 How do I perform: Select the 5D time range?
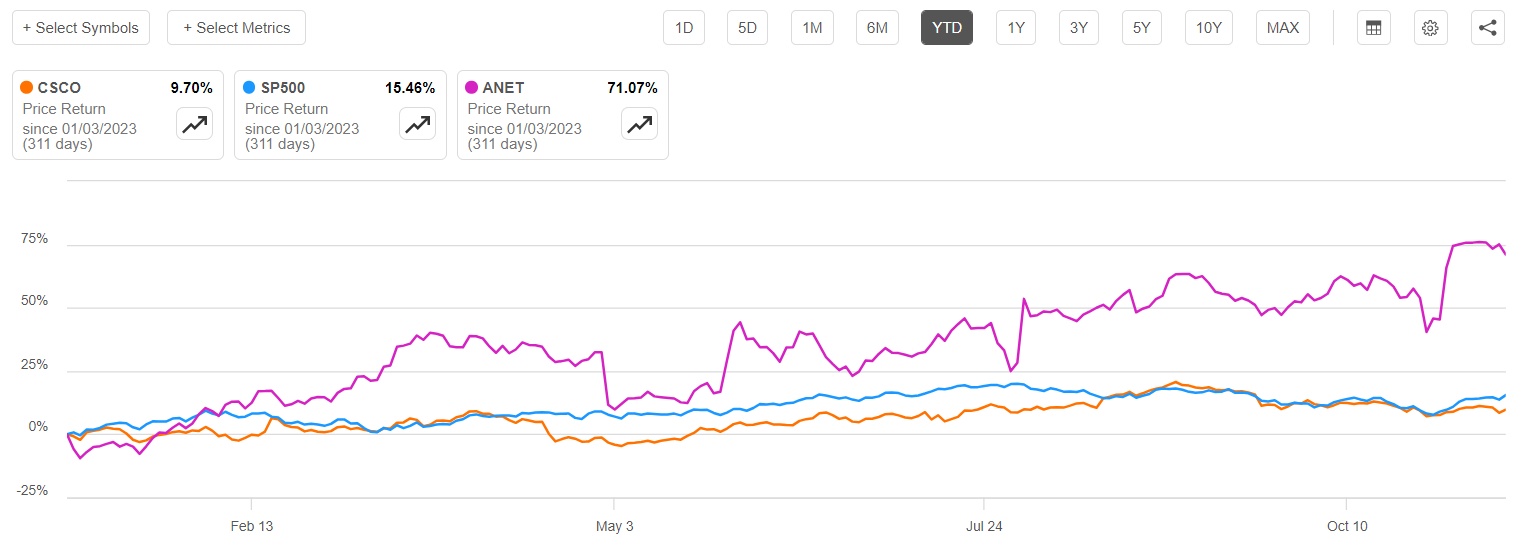tap(748, 28)
